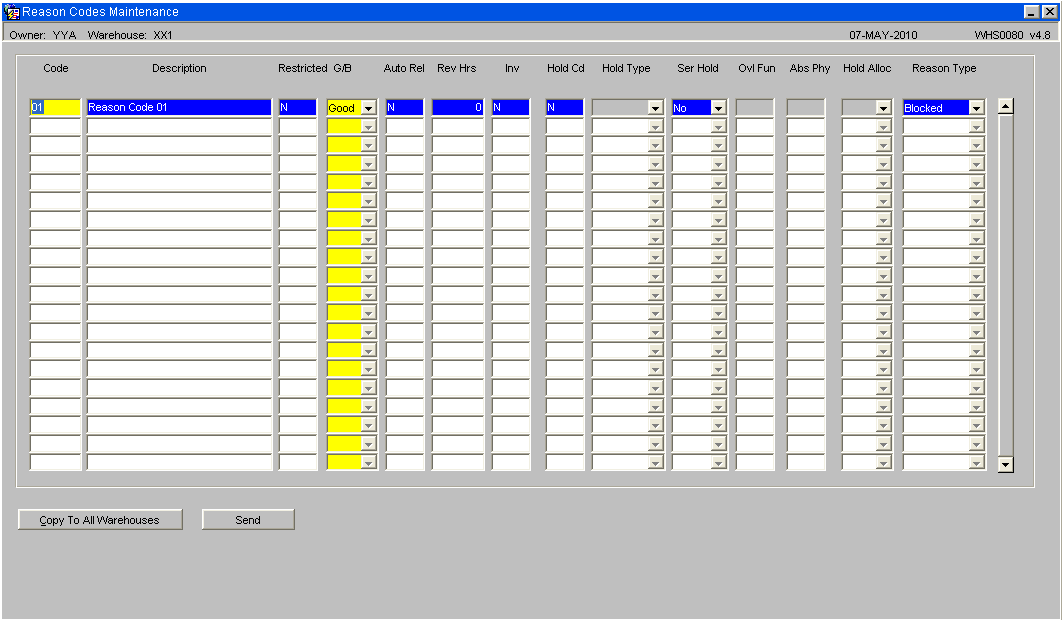Open the G/B dropdown in the second row

368,127
